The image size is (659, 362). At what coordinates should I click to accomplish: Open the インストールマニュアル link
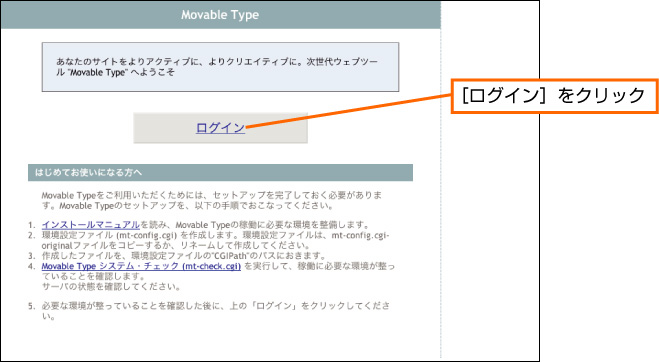pos(90,225)
